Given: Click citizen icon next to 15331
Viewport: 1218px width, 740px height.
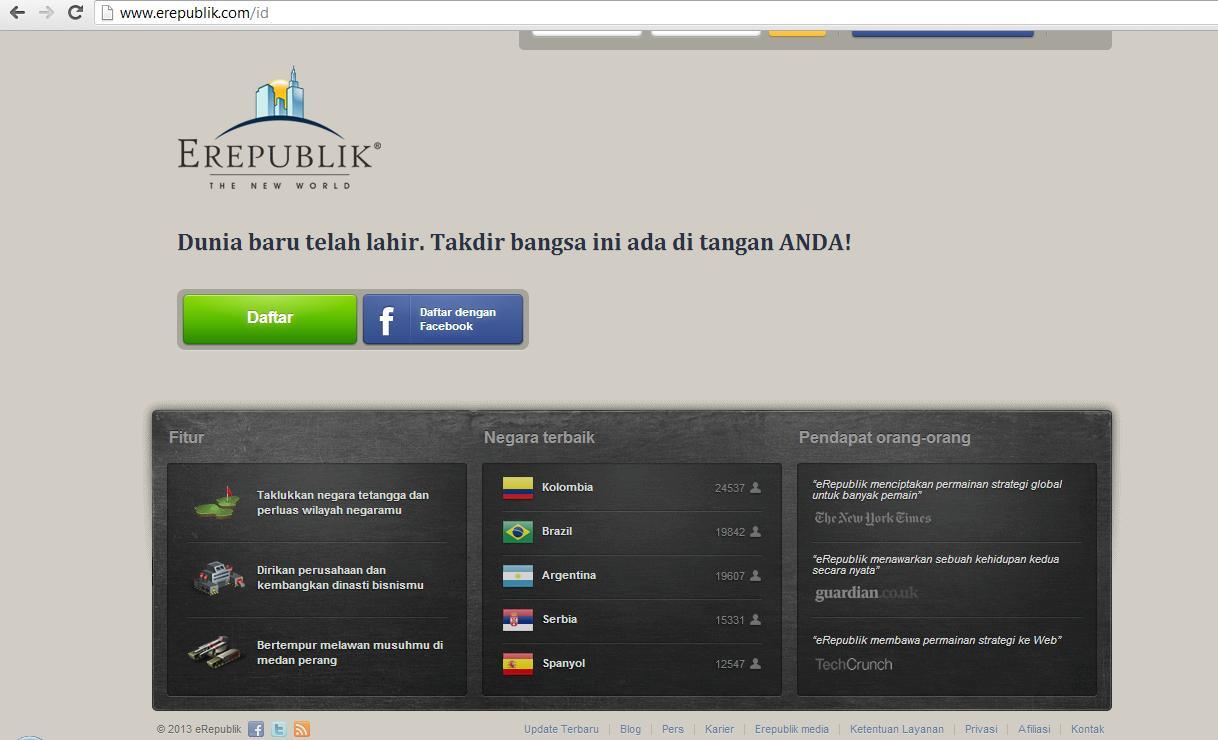Looking at the screenshot, I should [756, 620].
